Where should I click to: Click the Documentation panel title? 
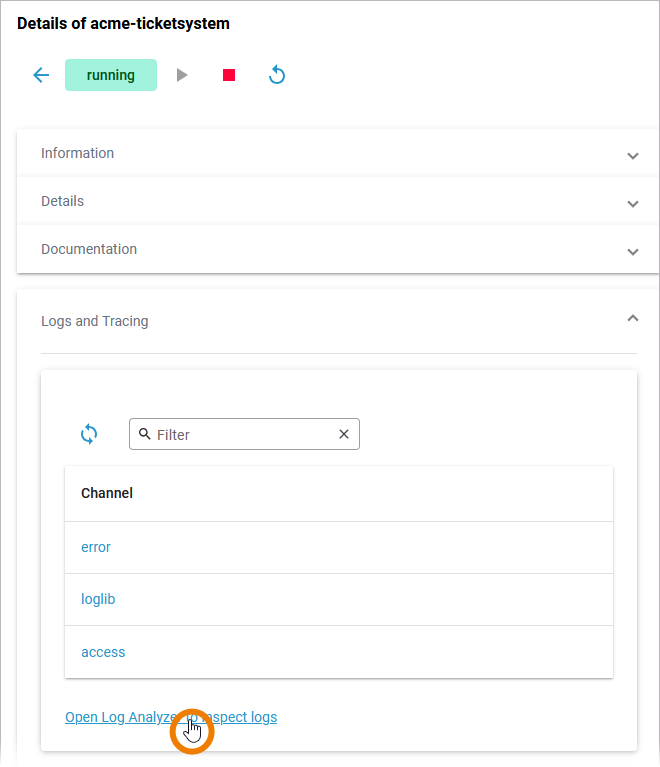click(89, 249)
